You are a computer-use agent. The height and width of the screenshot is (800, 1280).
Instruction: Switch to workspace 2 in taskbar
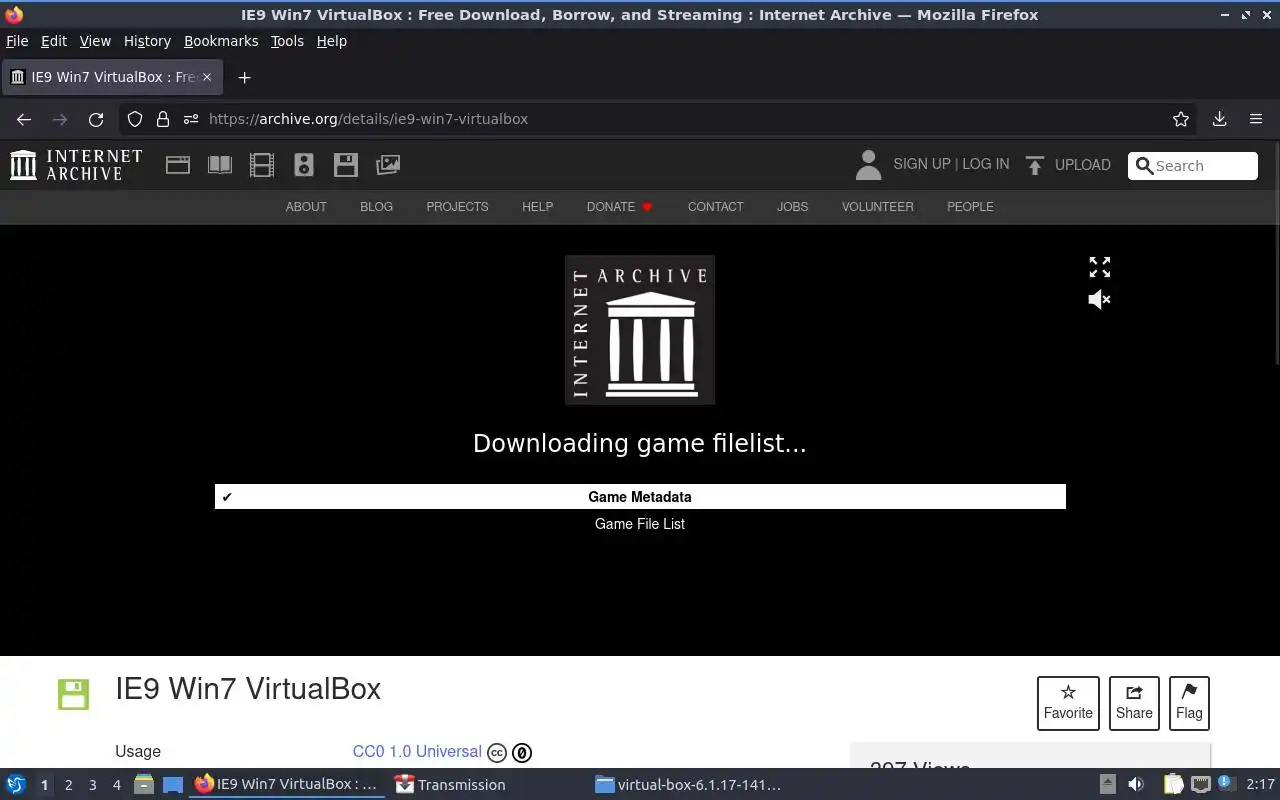click(x=68, y=785)
